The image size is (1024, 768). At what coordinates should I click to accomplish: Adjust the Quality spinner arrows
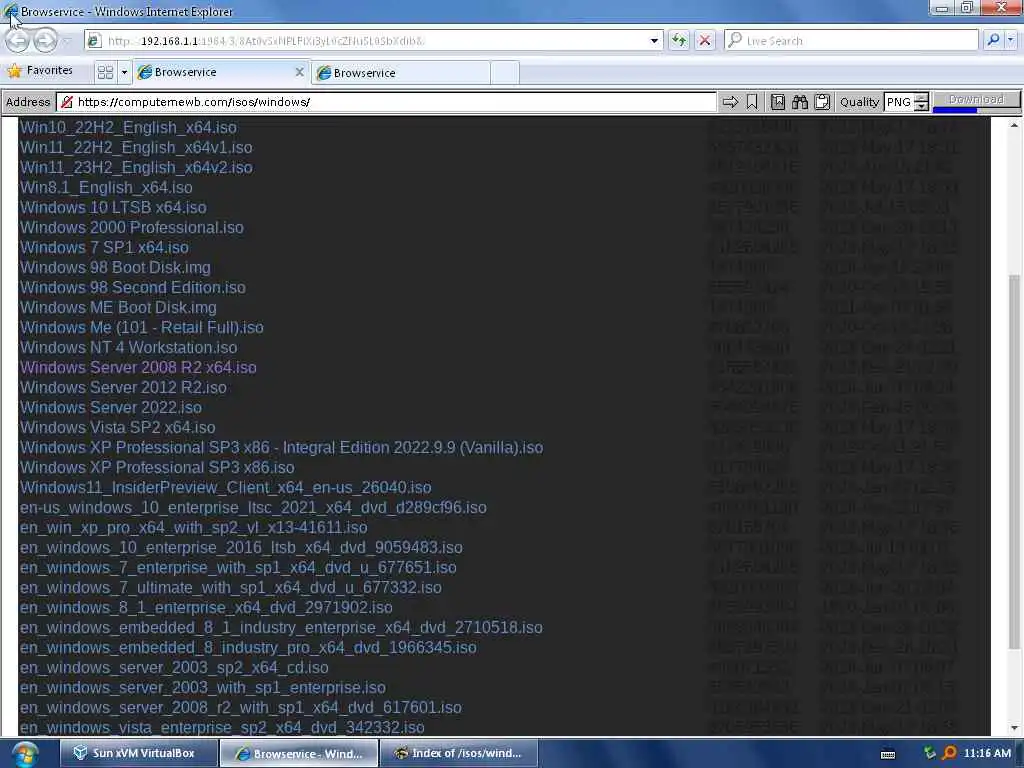[x=921, y=102]
